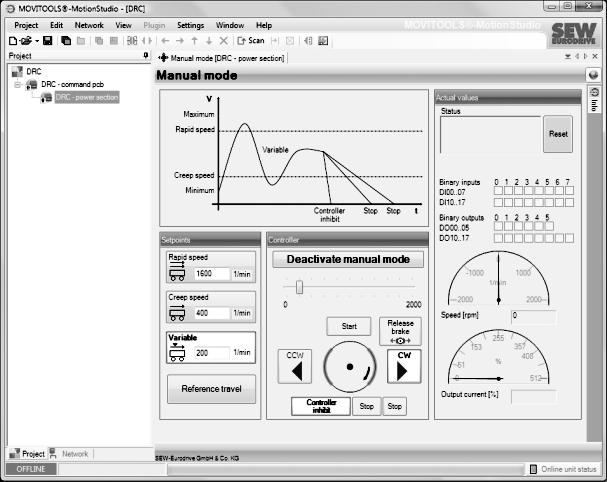This screenshot has width=607, height=482.
Task: Collapse the DRC - command pcb tree node
Action: pos(17,84)
